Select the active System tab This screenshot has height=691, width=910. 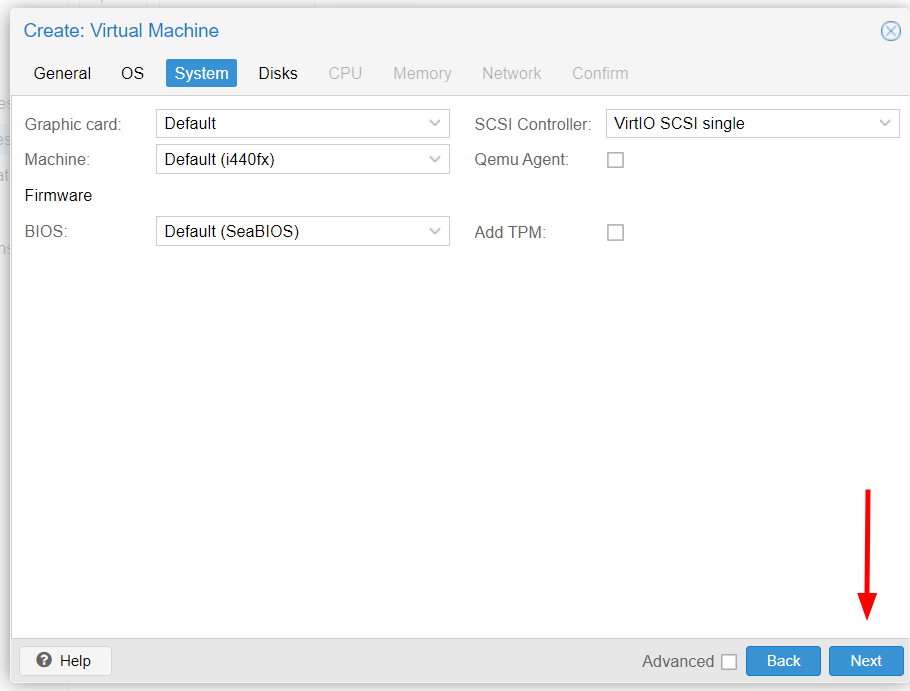tap(201, 73)
